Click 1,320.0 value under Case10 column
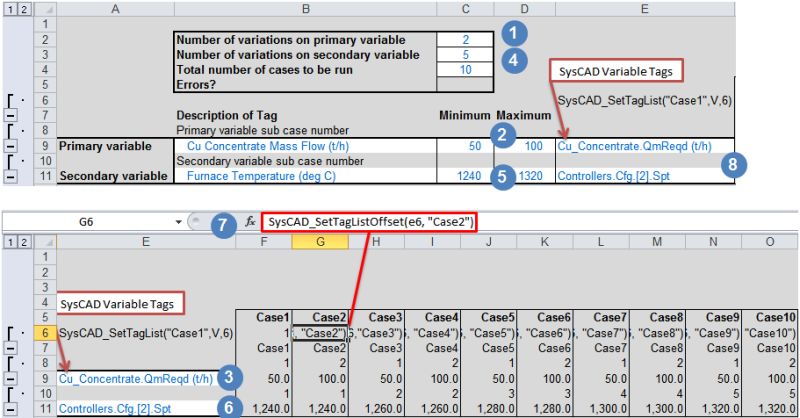800x418 pixels. (x=769, y=409)
